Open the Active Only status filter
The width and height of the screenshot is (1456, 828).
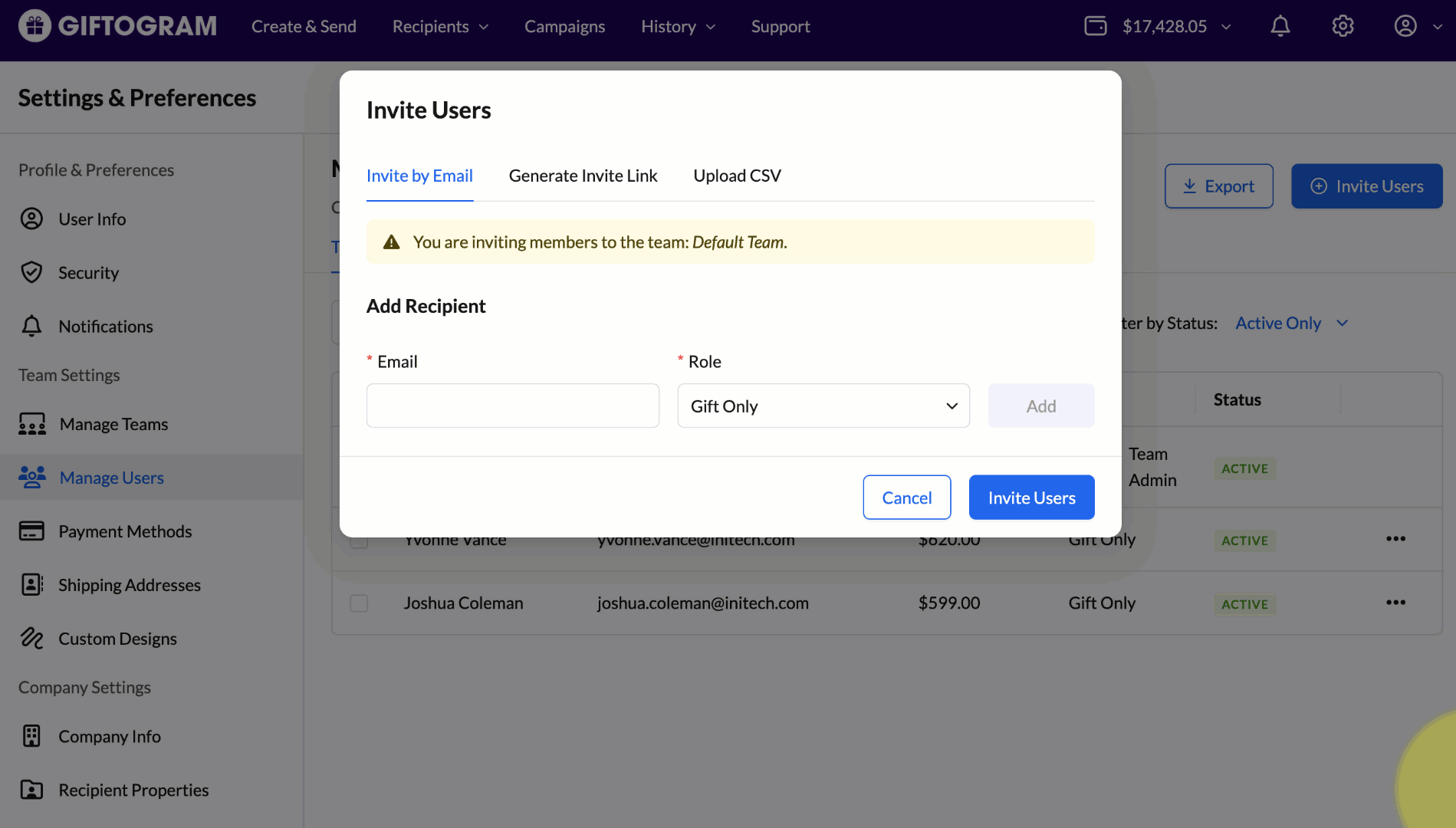(x=1291, y=324)
